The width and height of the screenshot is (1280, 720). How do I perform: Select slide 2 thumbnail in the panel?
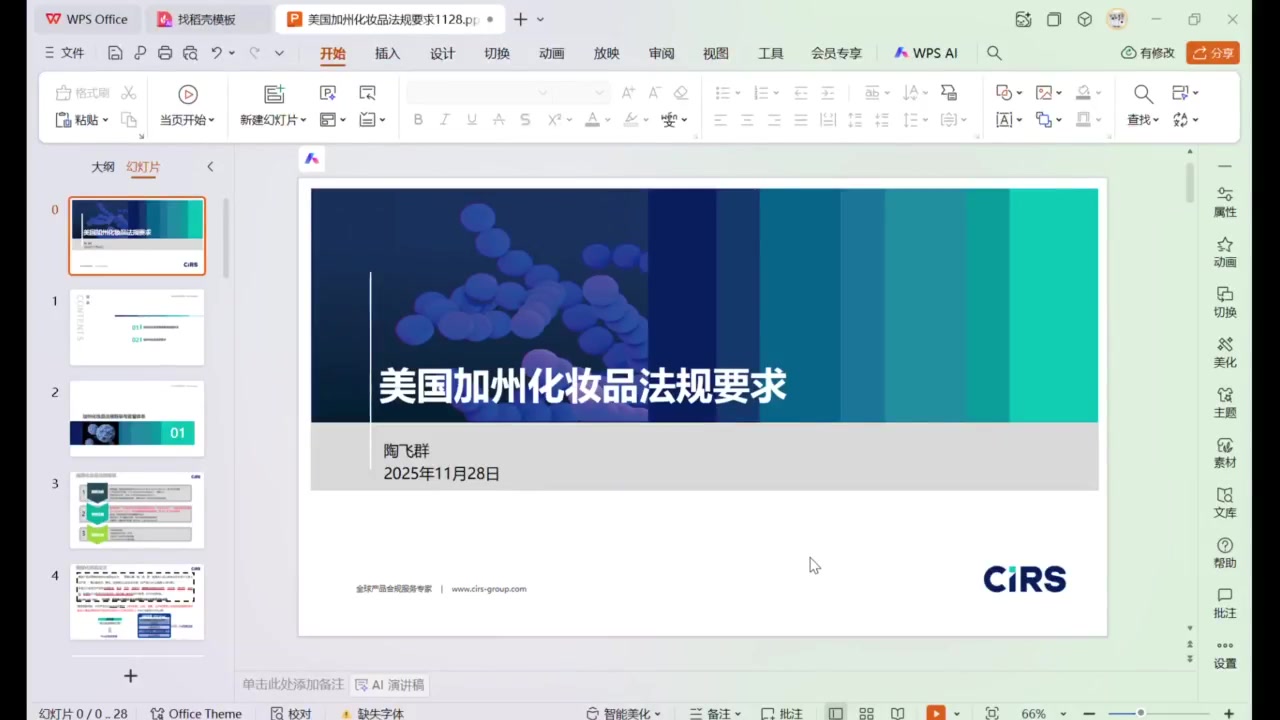[137, 419]
